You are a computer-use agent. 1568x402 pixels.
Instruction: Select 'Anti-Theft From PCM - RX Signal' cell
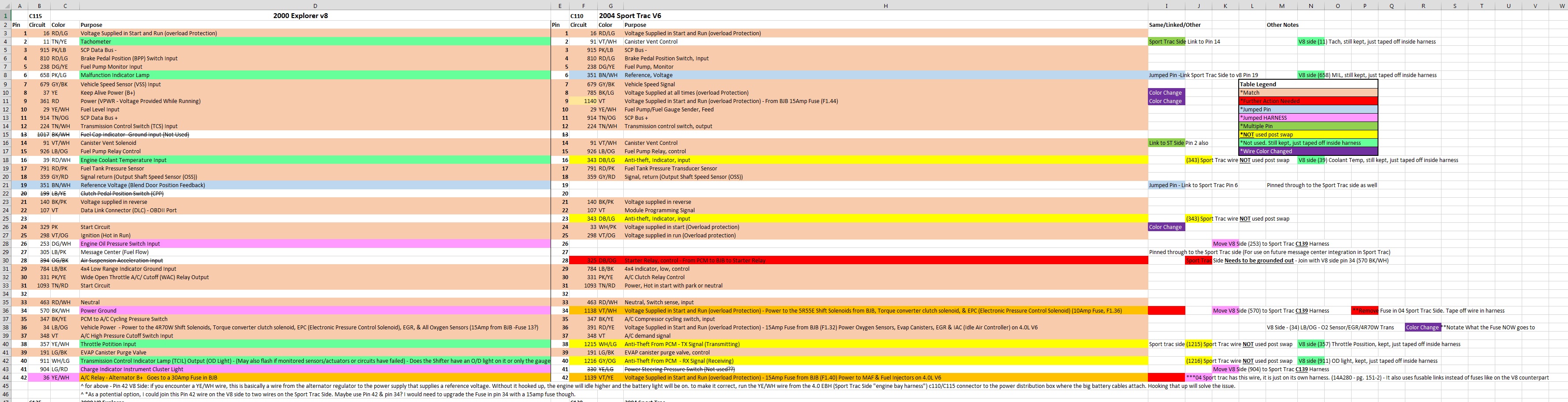(x=885, y=361)
